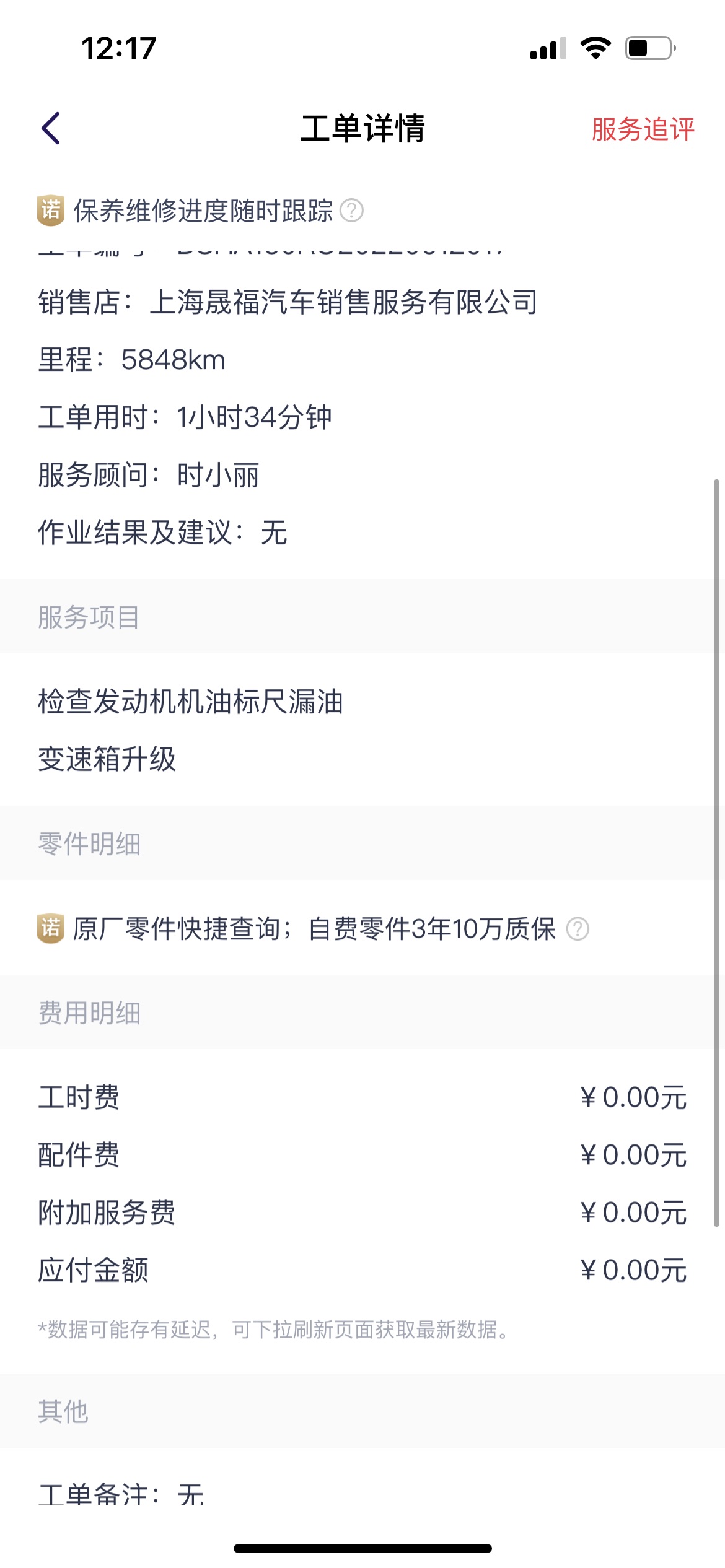
Task: Tap the home indicator bar
Action: coord(362,1548)
